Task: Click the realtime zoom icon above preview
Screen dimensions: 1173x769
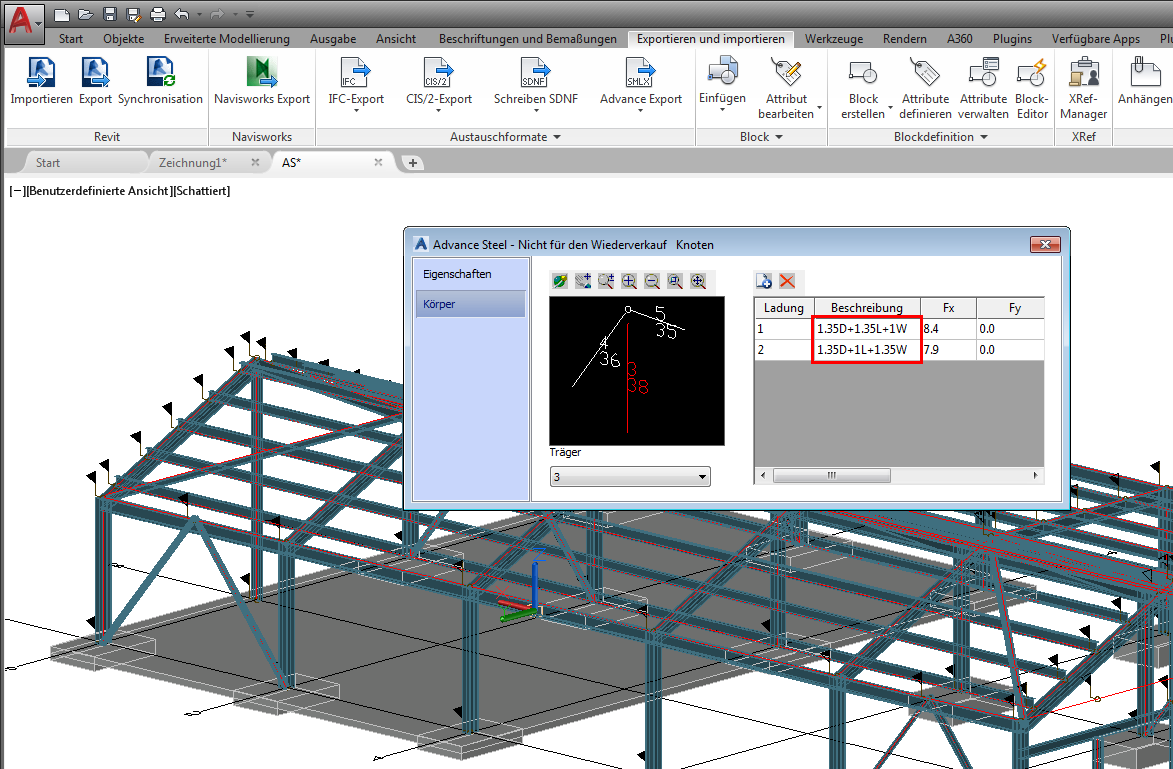Action: (x=606, y=281)
